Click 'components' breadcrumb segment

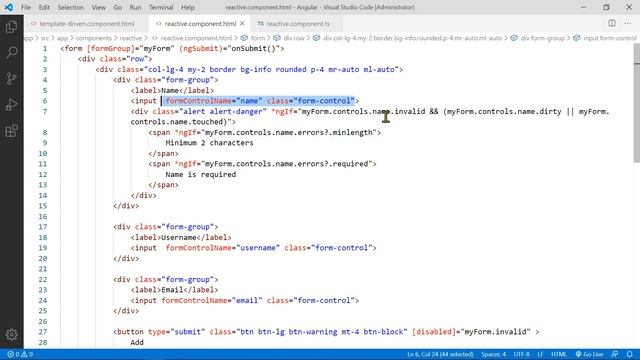coord(93,38)
